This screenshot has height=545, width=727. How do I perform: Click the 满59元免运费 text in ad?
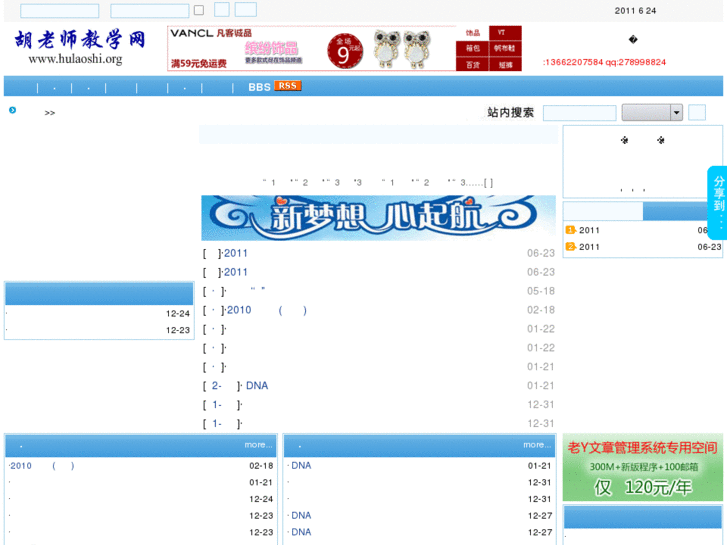[198, 64]
